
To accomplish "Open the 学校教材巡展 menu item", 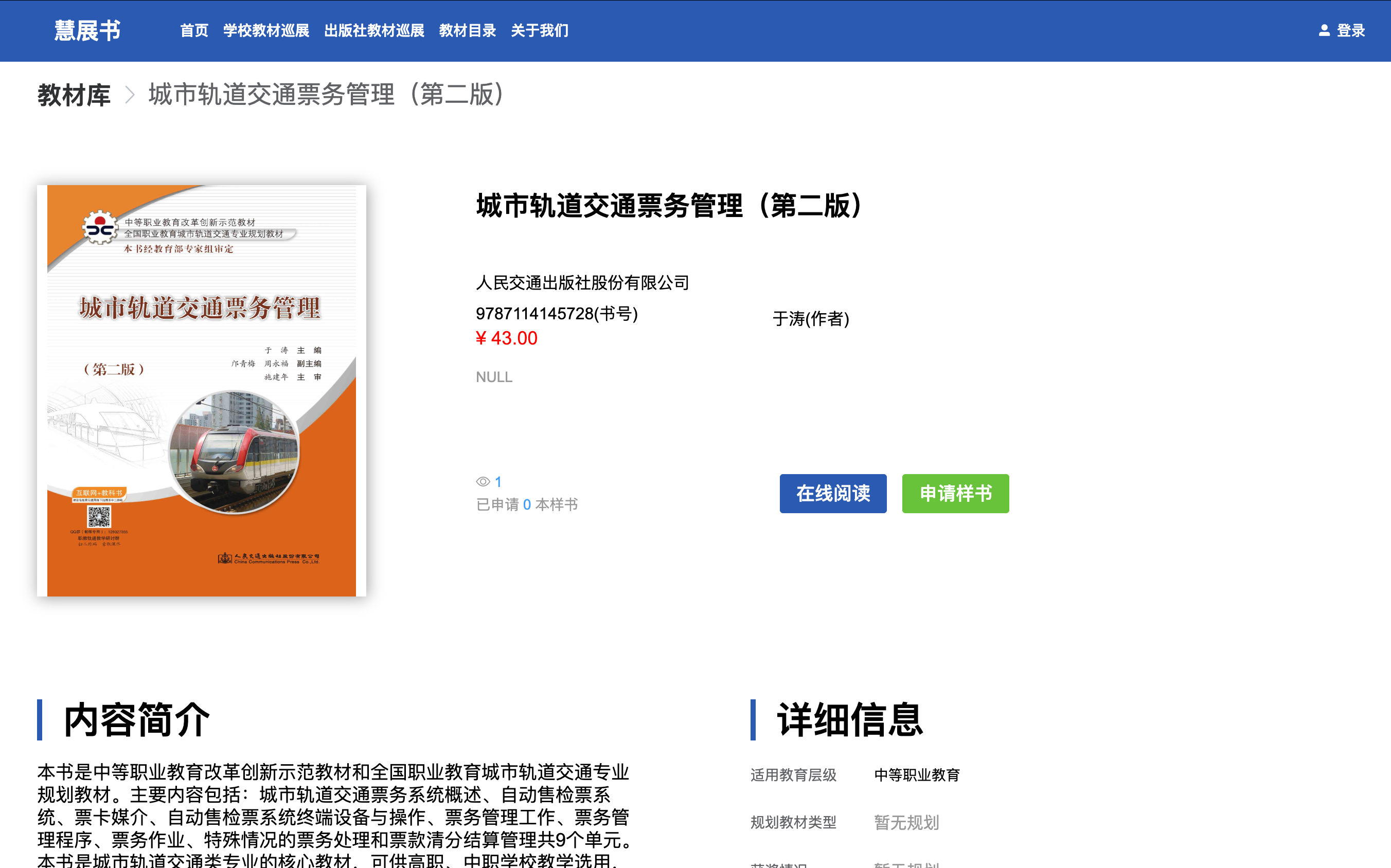I will (266, 30).
